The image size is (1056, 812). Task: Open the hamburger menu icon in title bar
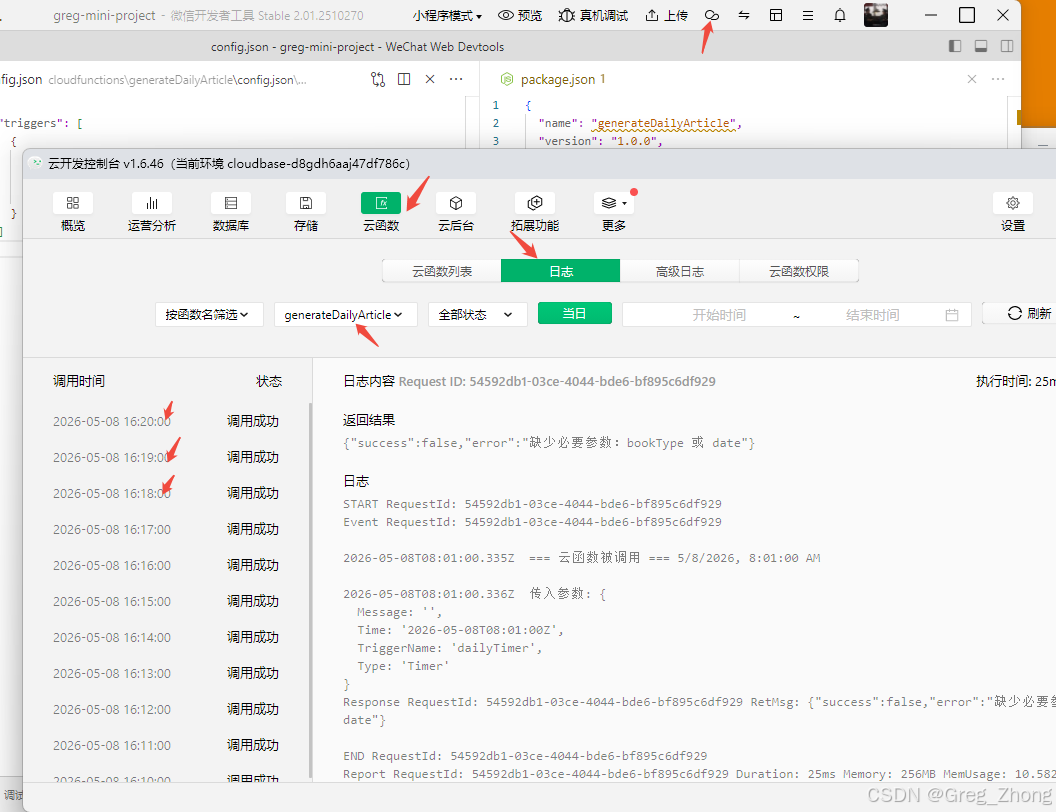807,15
